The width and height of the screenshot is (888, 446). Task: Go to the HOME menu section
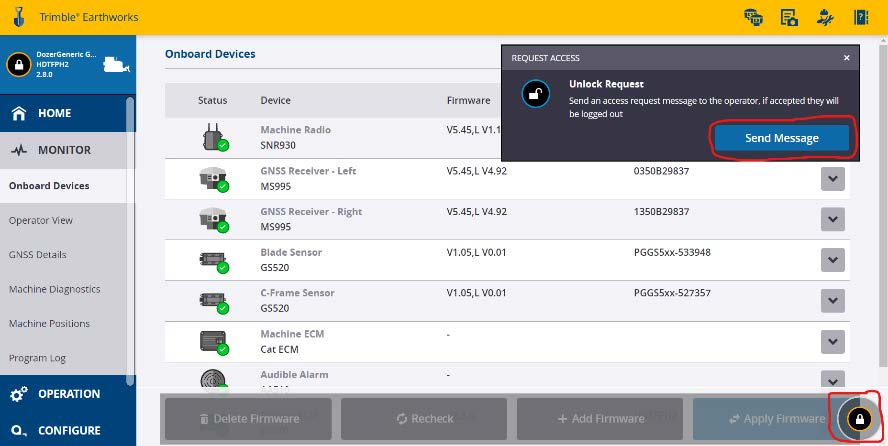(63, 113)
